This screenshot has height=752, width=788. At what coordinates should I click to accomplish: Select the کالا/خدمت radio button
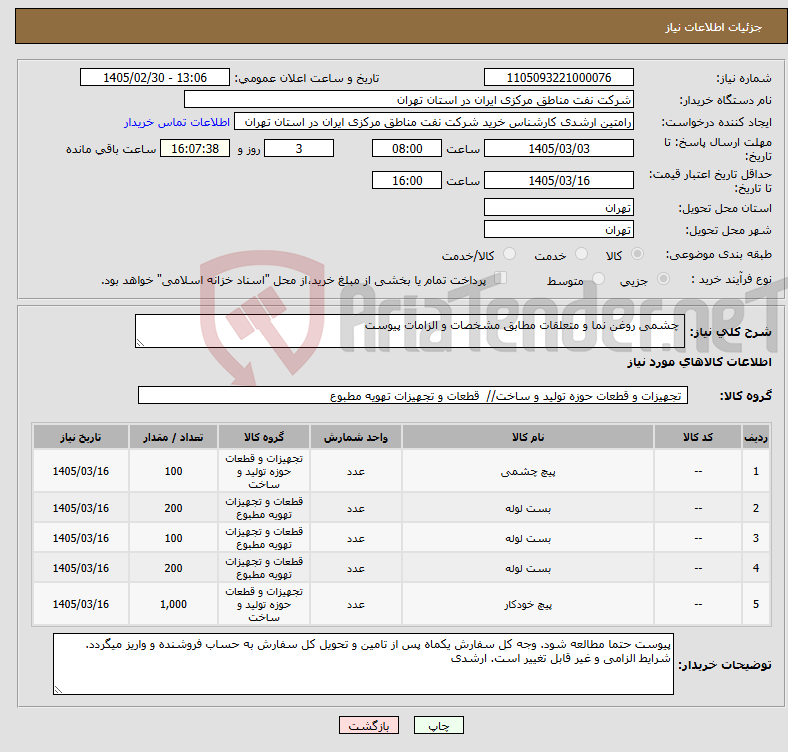[510, 254]
